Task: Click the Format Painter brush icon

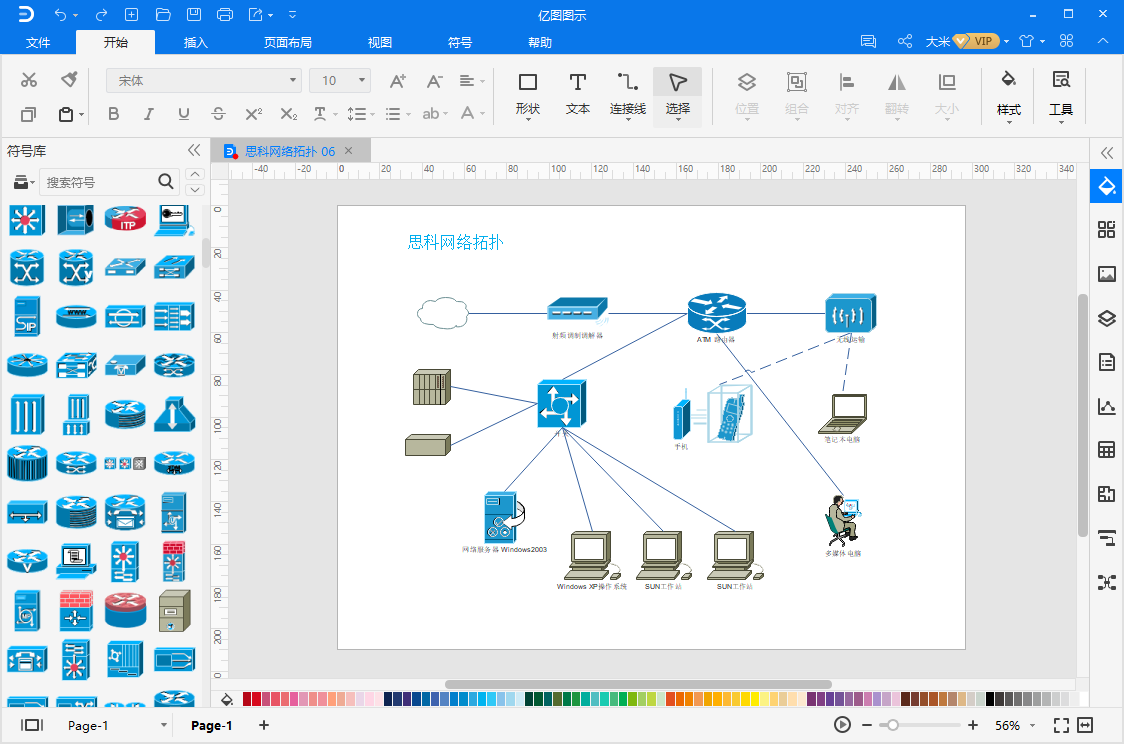Action: (69, 80)
